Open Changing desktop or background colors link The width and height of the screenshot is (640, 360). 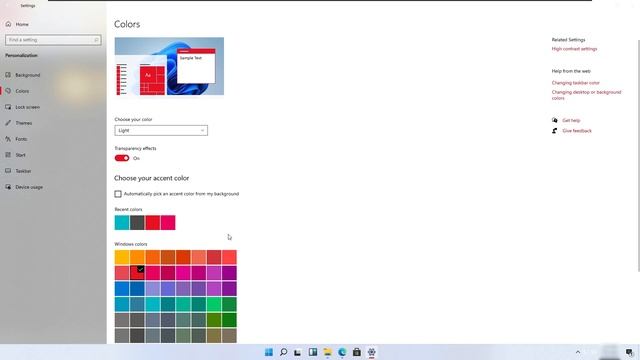pyautogui.click(x=587, y=95)
